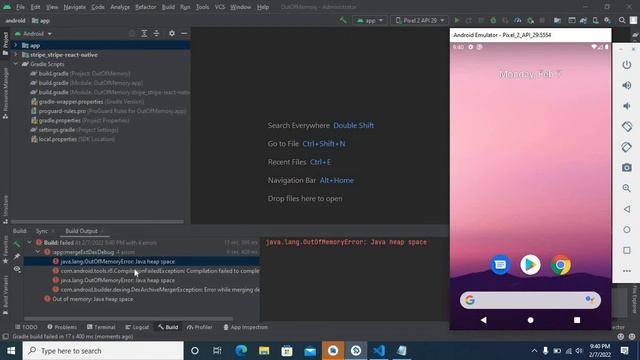Open the Terminal tool window
The image size is (640, 360).
point(101,327)
